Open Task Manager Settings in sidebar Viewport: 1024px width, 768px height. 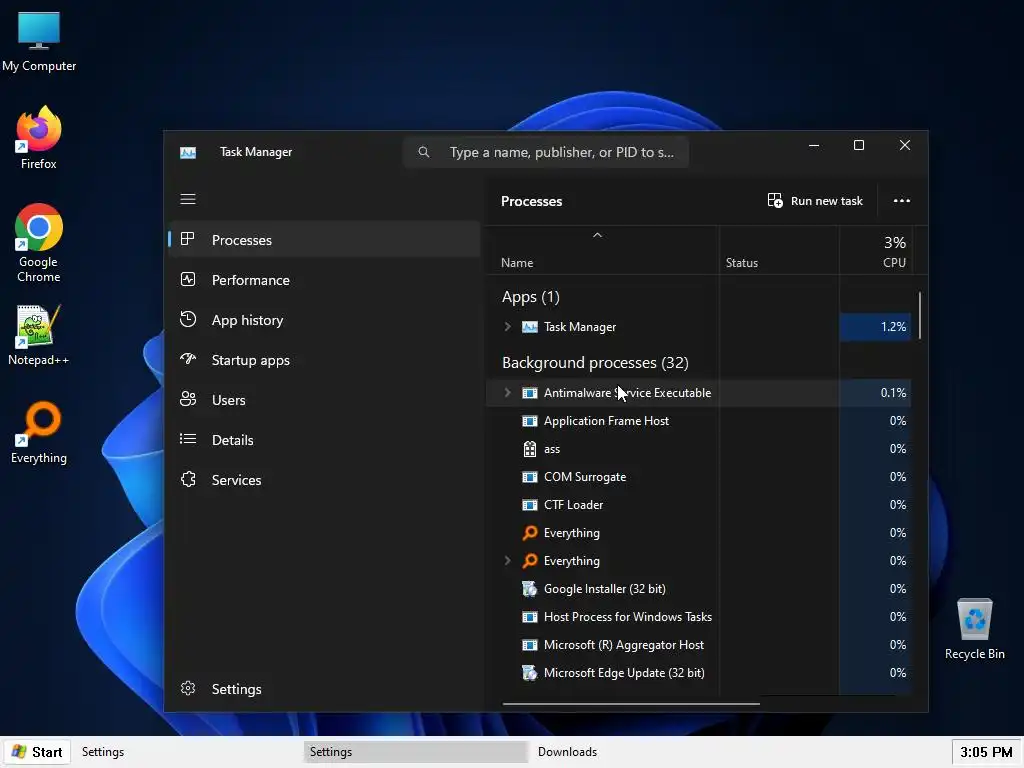click(x=324, y=689)
